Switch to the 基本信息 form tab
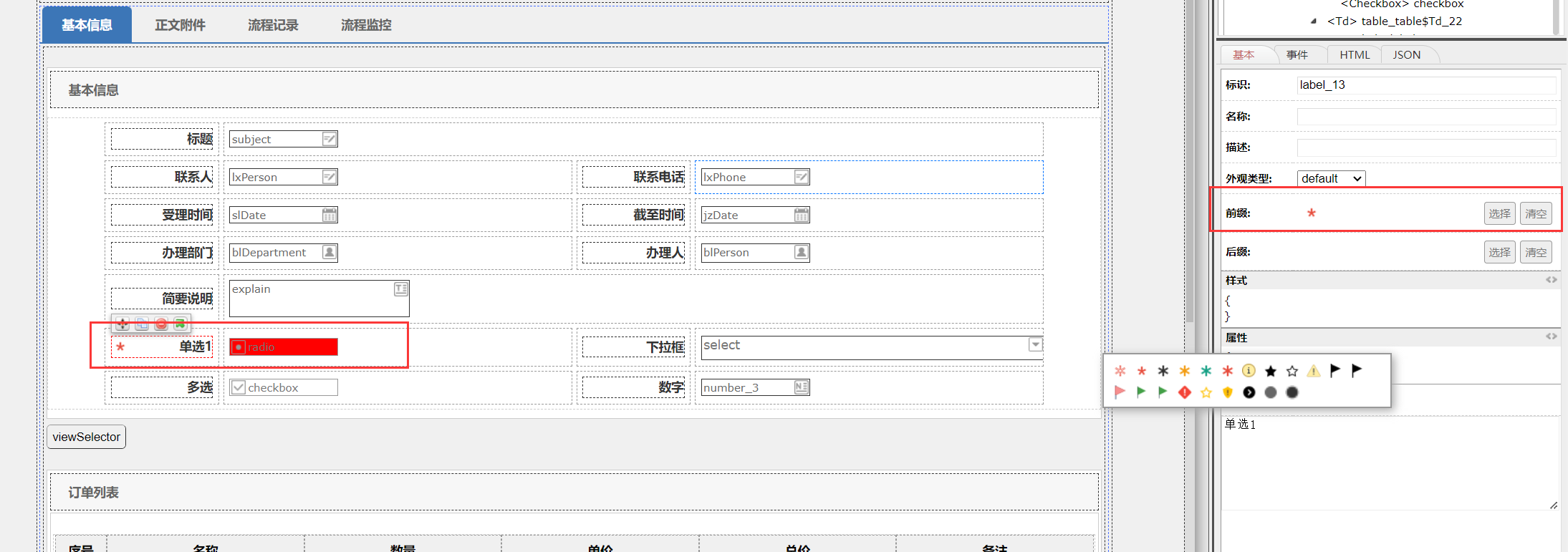 click(87, 25)
